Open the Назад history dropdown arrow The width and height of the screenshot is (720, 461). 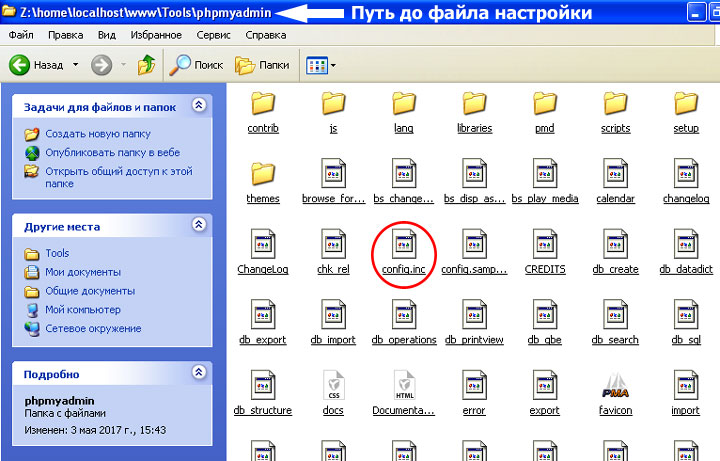click(x=75, y=65)
